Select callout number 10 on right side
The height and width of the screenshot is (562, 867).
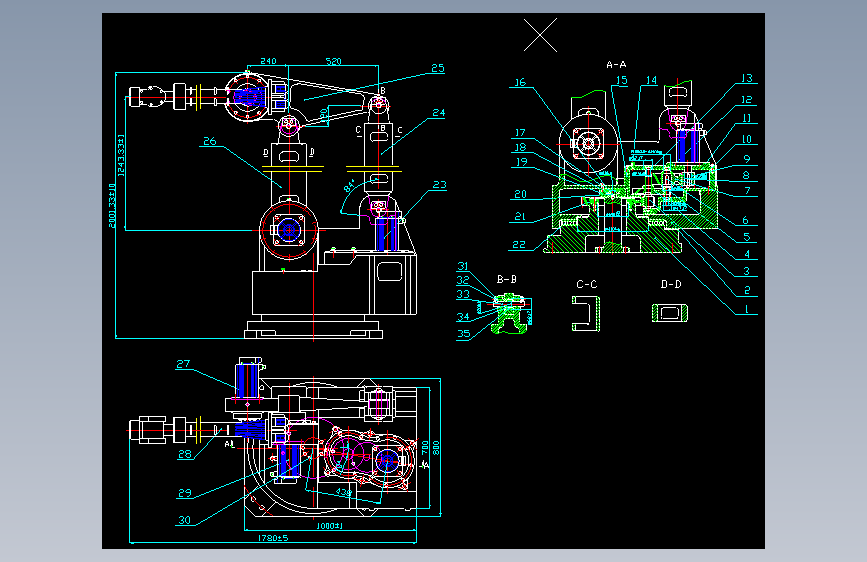746,139
